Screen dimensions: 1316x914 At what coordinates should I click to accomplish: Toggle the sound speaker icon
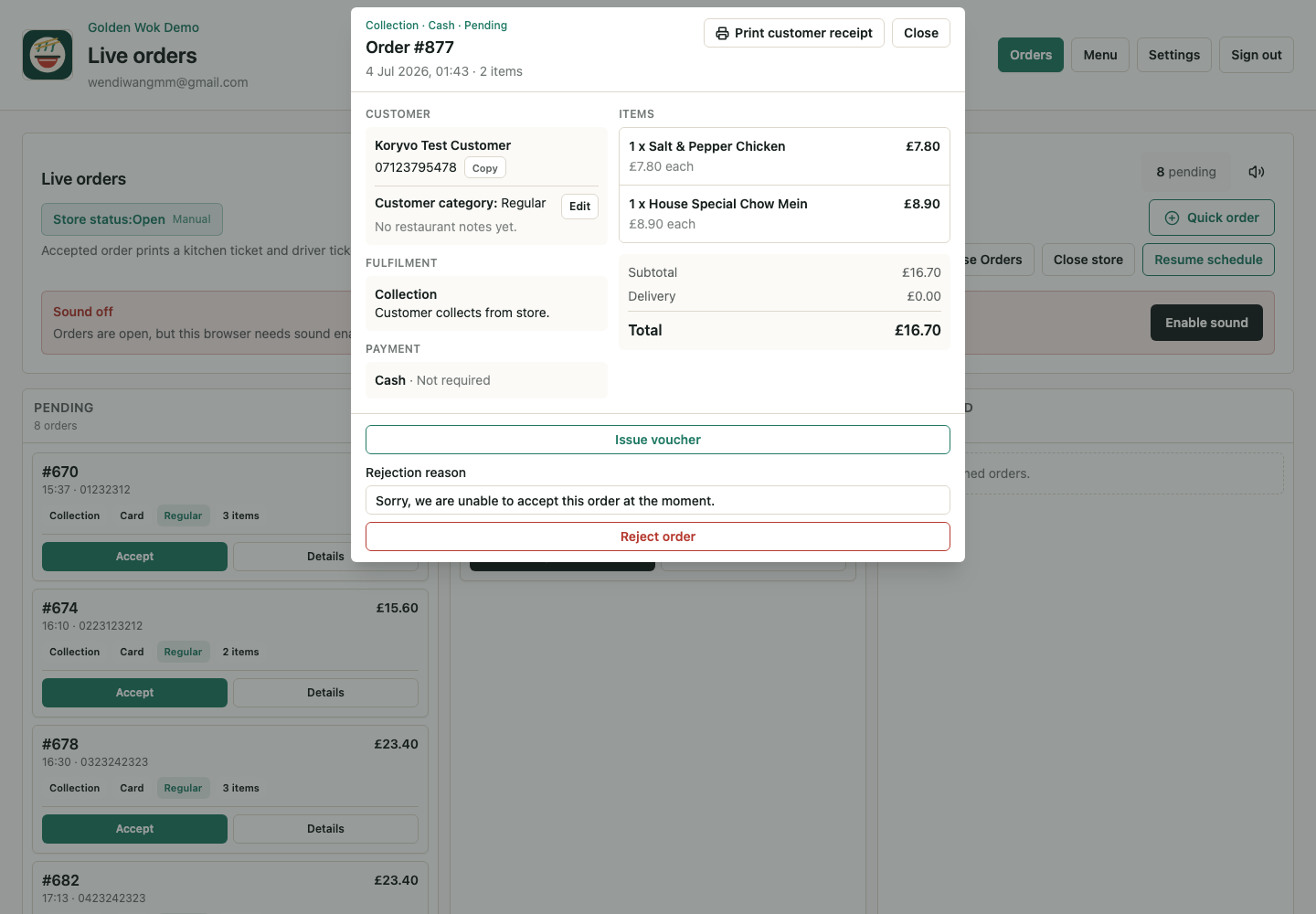point(1257,172)
